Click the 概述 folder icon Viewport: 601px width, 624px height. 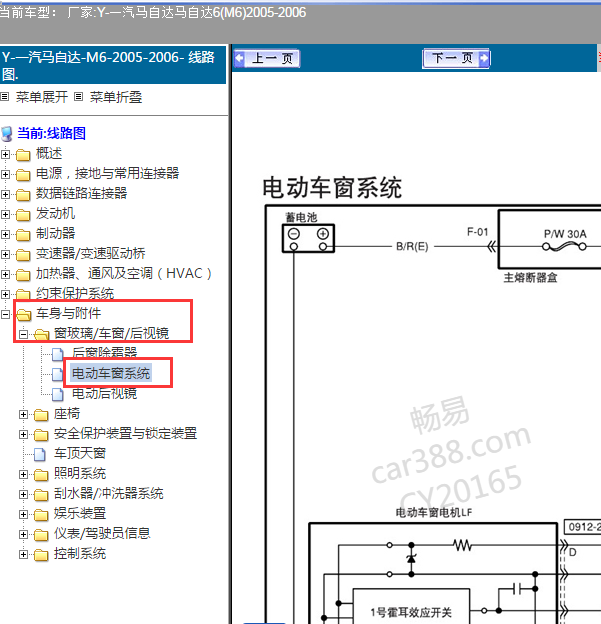[x=23, y=154]
